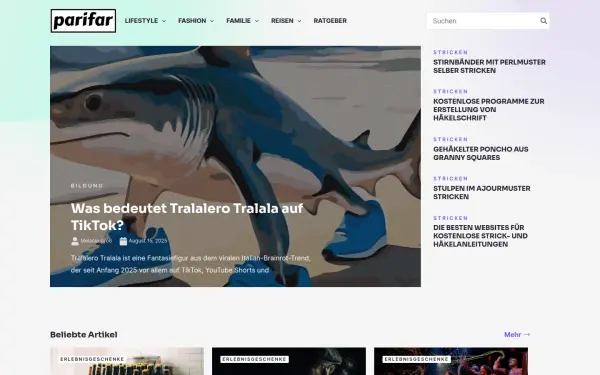The image size is (600, 375).
Task: Click the arrow next to Mehr
Action: click(x=527, y=334)
